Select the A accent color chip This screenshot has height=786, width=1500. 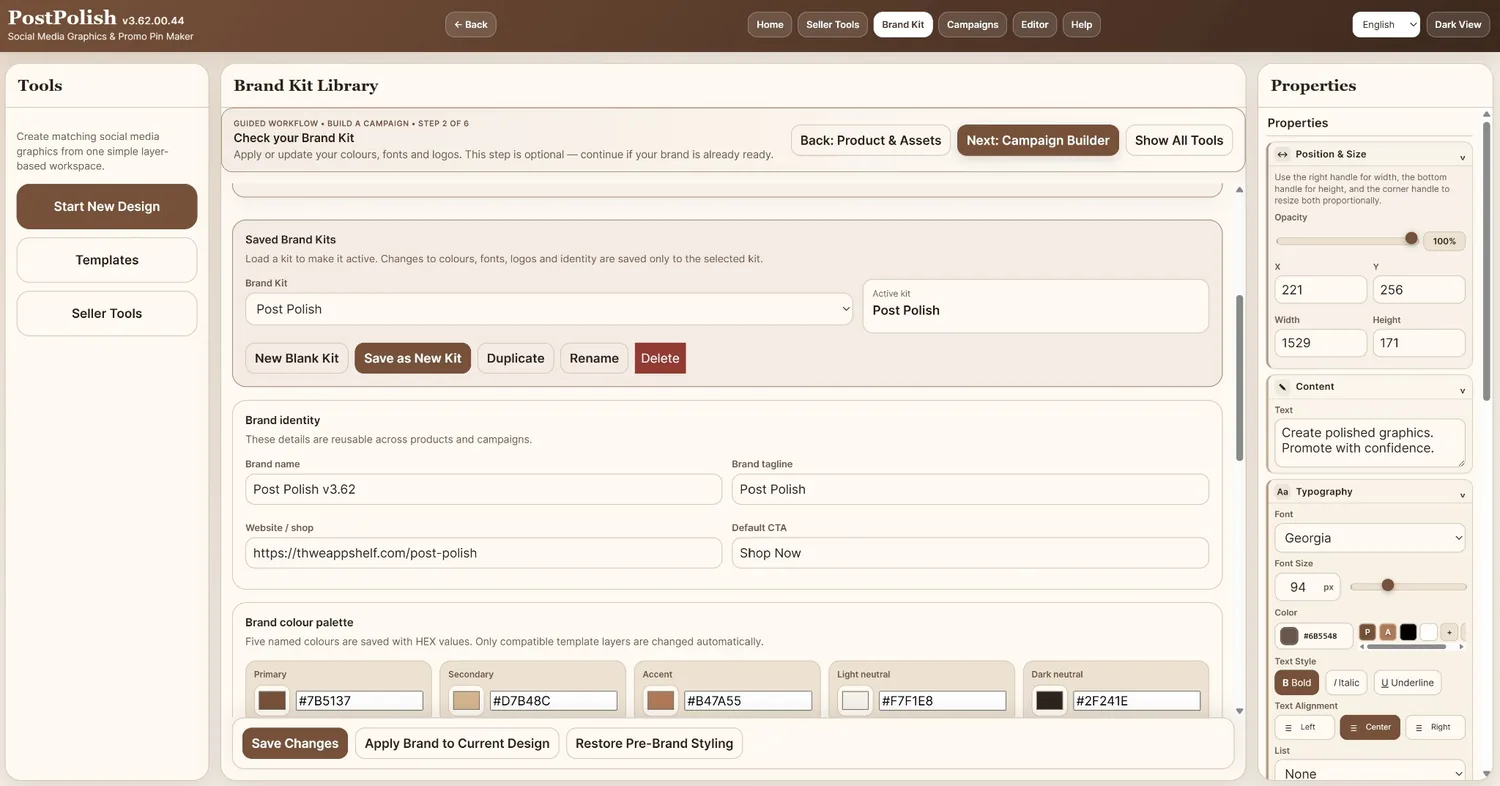coord(1388,632)
